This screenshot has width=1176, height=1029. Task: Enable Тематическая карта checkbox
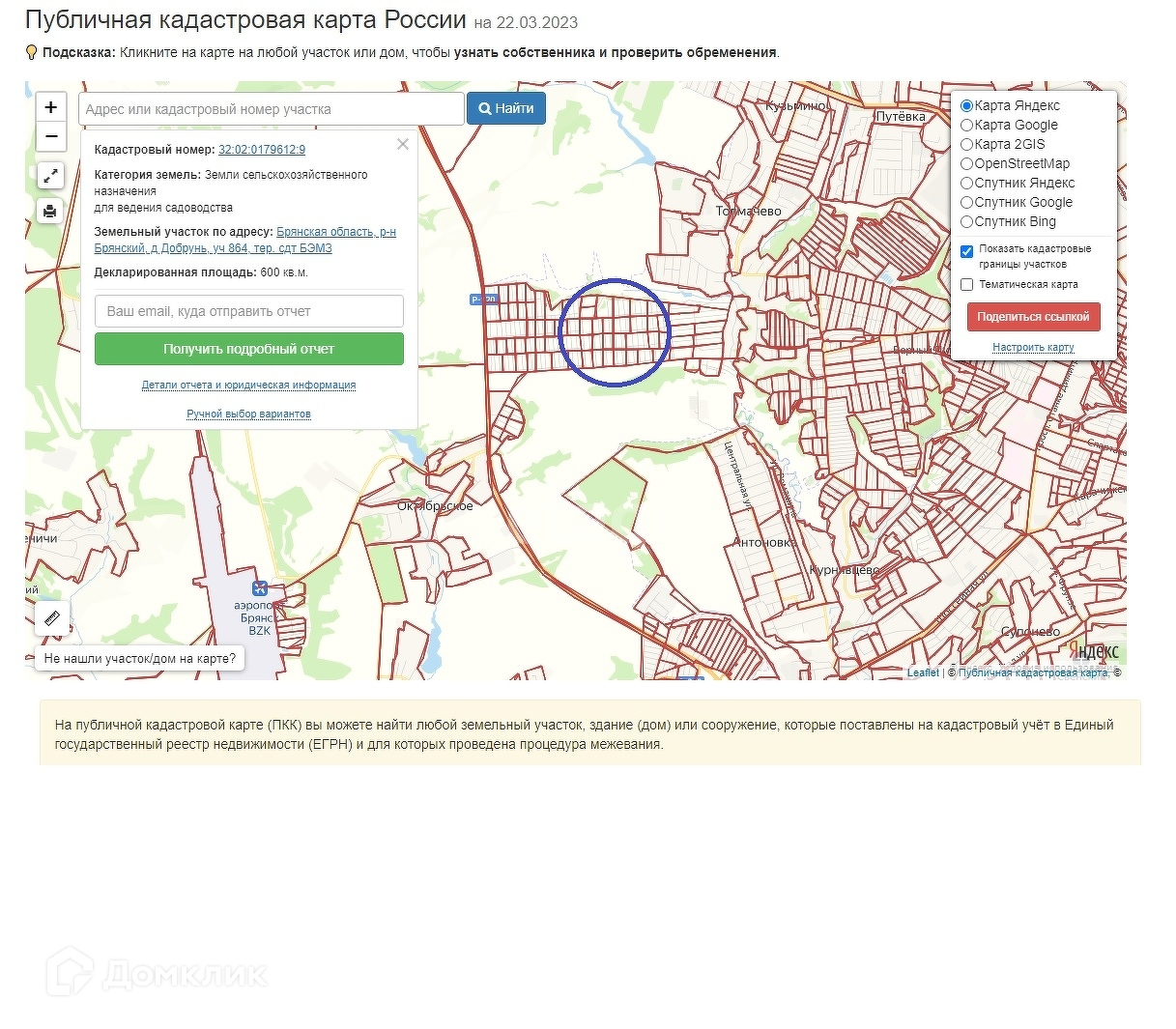click(x=967, y=284)
